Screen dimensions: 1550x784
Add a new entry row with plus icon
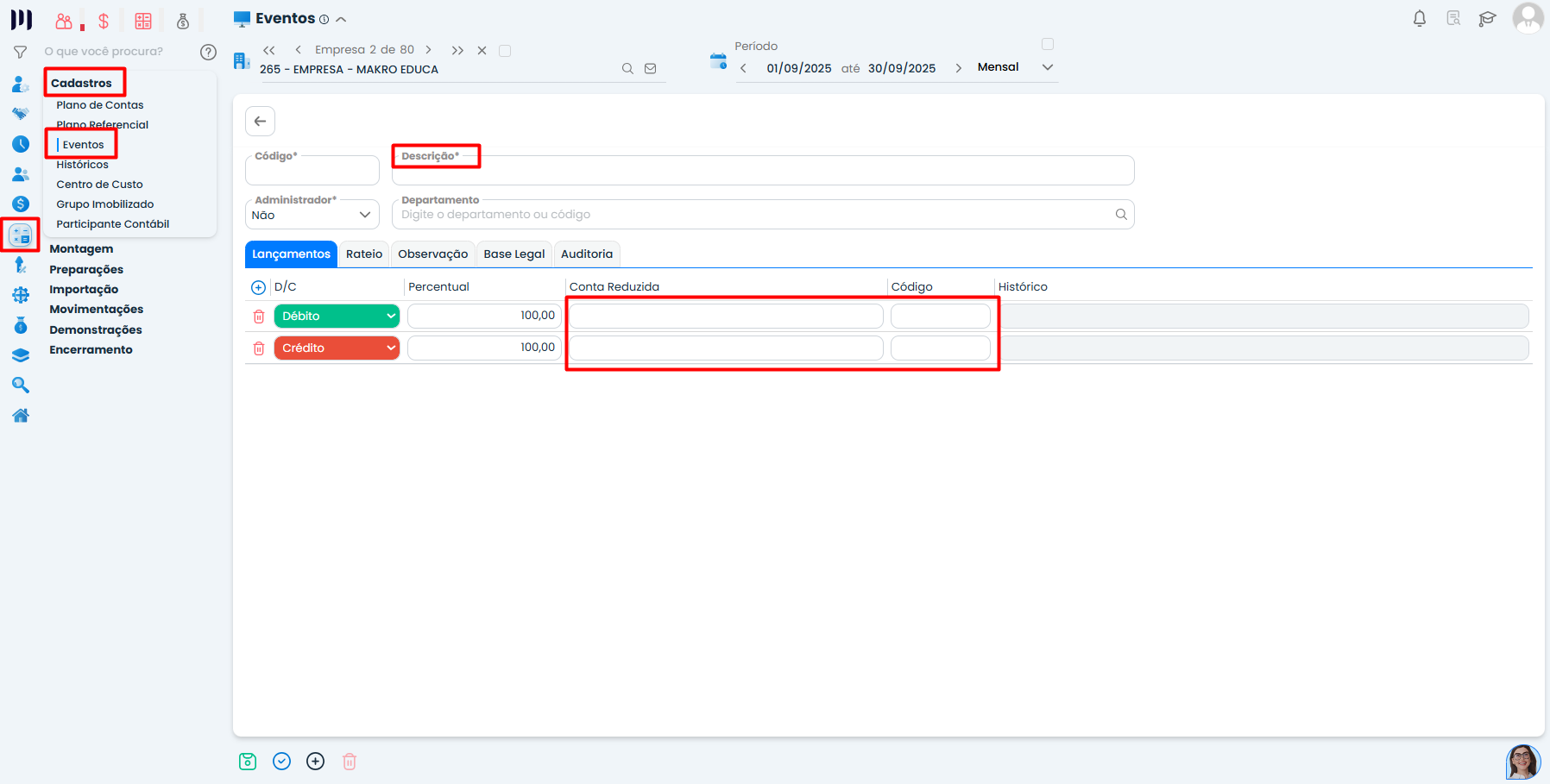click(x=258, y=287)
